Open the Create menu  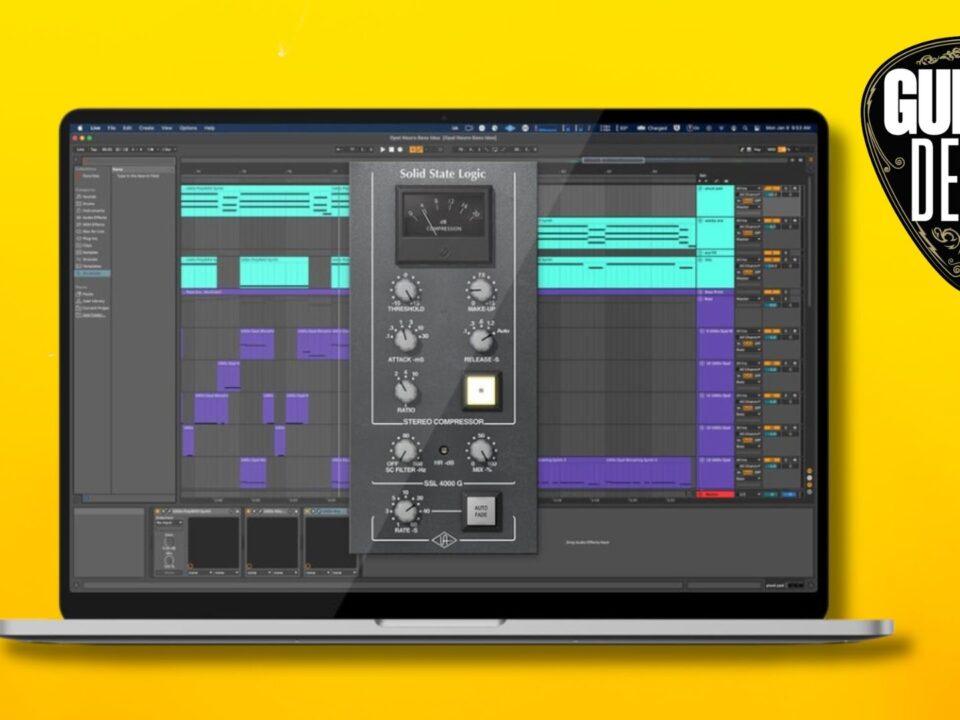pos(146,128)
